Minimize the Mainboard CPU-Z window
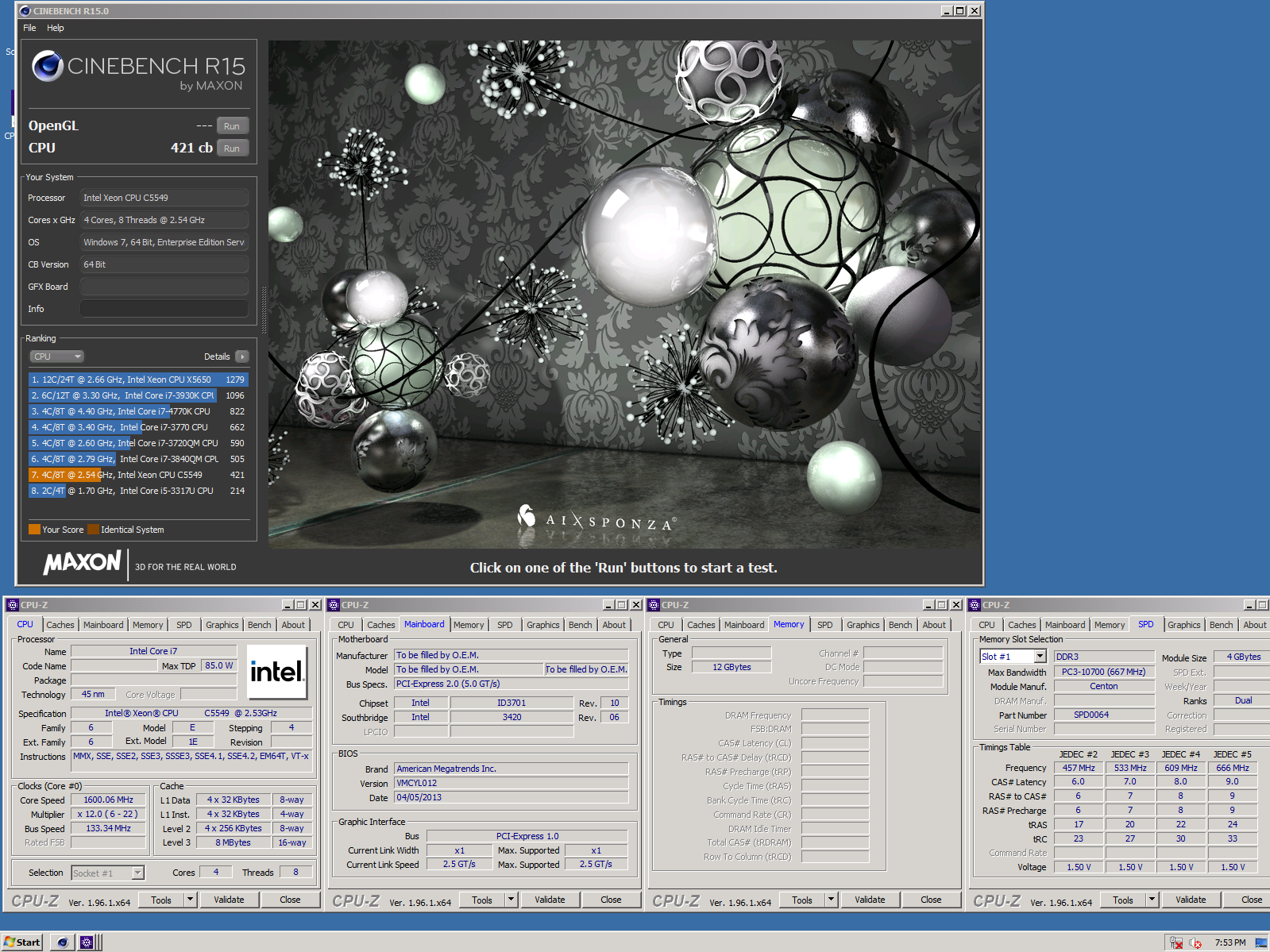Image resolution: width=1270 pixels, height=952 pixels. [x=608, y=605]
